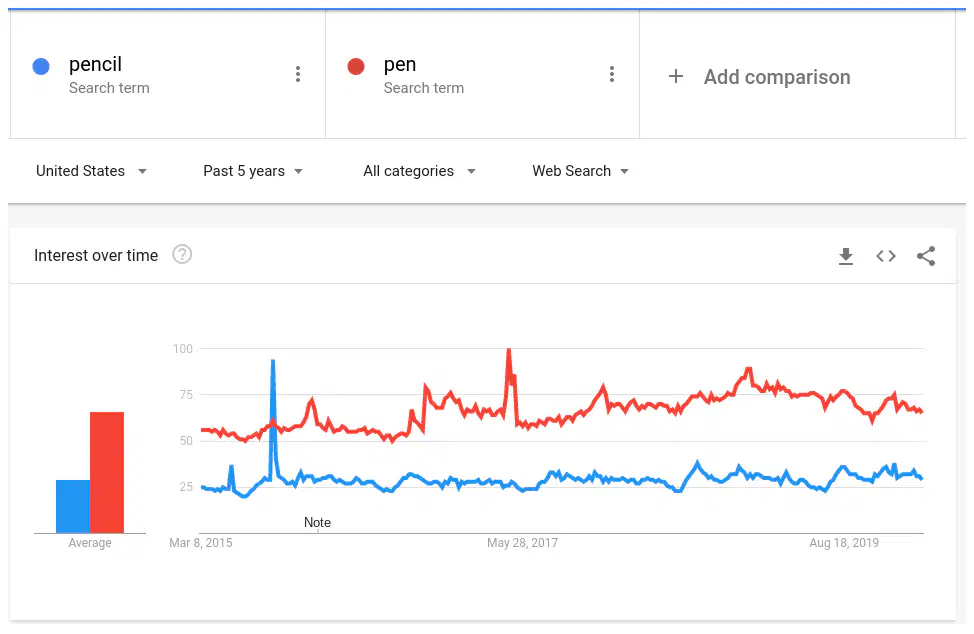Download the Interest over time data
974x634 pixels.
pos(845,256)
